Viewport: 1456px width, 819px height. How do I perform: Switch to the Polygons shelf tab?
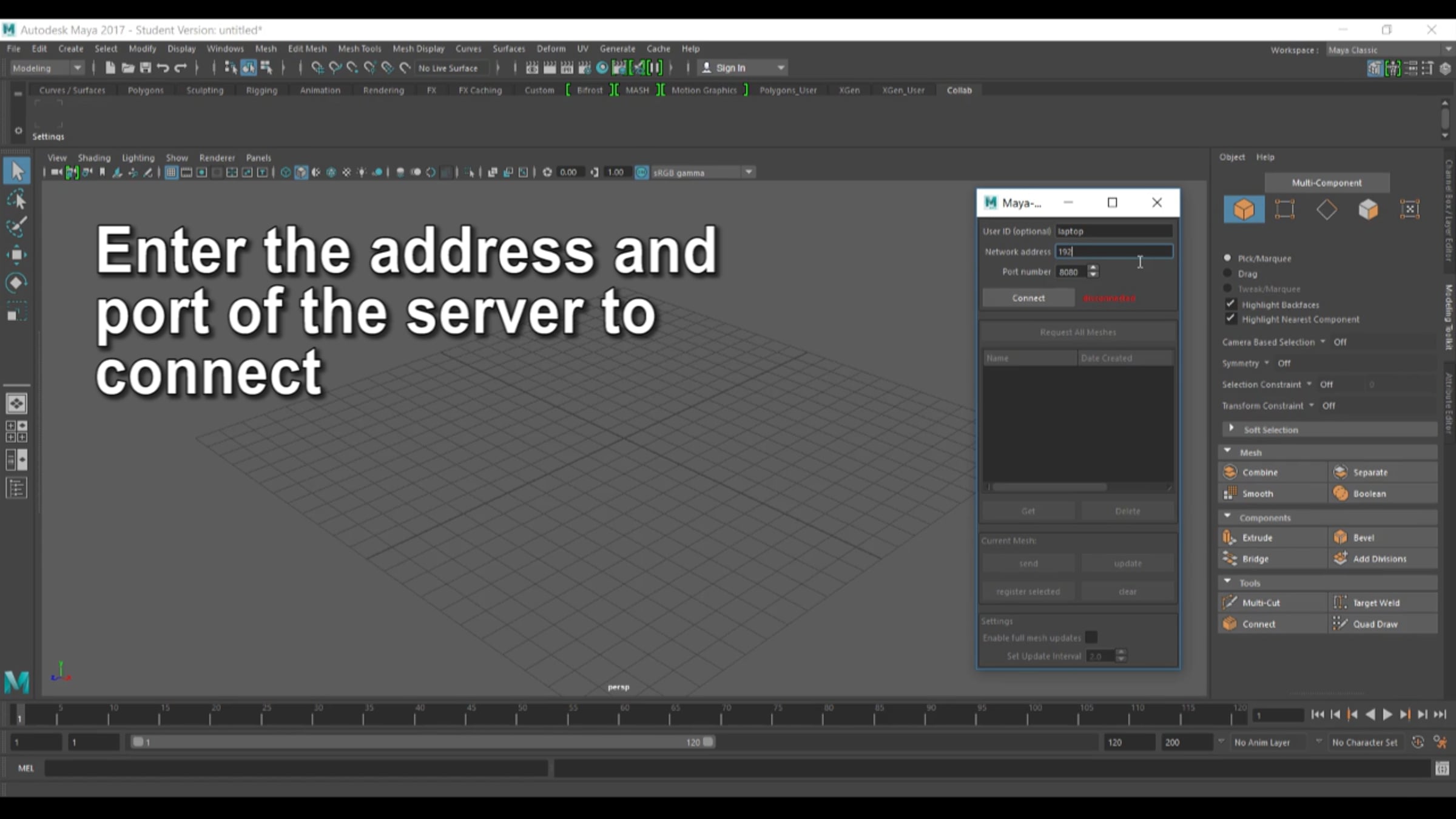coord(146,90)
